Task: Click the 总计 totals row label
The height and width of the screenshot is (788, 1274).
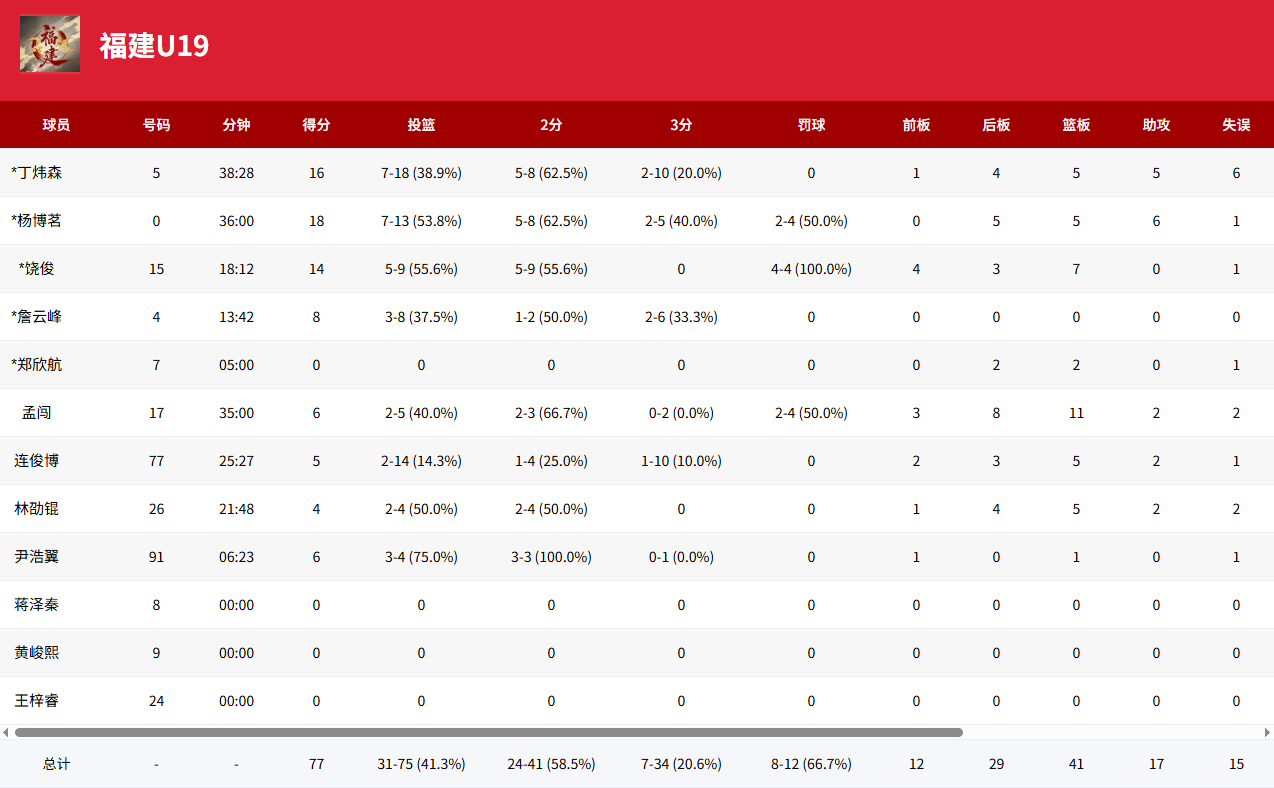Action: 56,764
